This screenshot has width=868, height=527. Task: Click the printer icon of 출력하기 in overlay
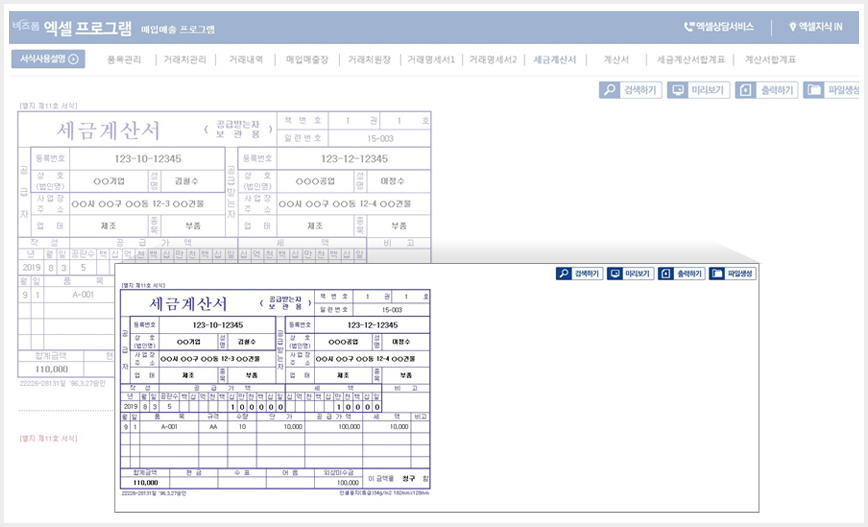coord(665,273)
